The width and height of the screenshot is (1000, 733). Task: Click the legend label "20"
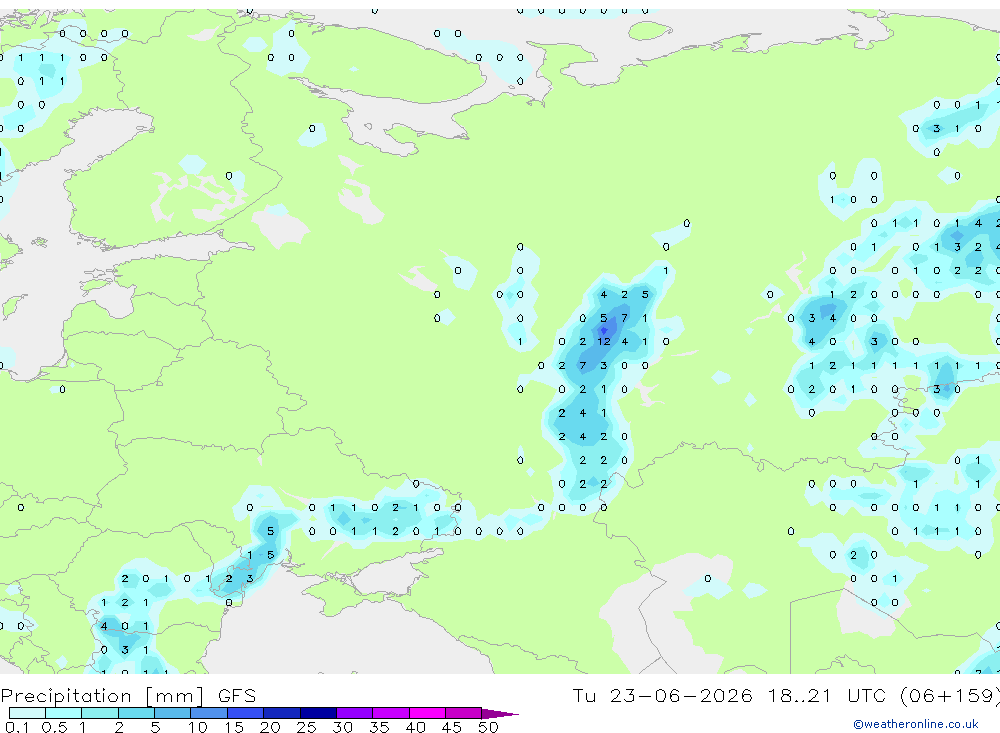(x=270, y=727)
